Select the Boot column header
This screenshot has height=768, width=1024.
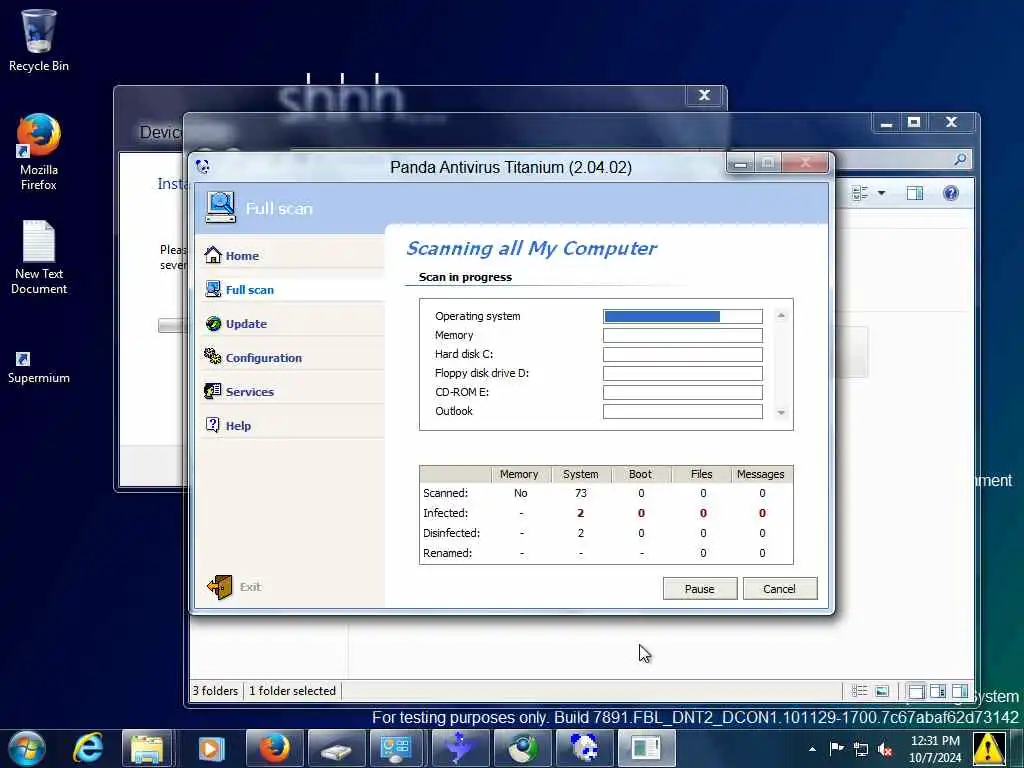pyautogui.click(x=640, y=474)
